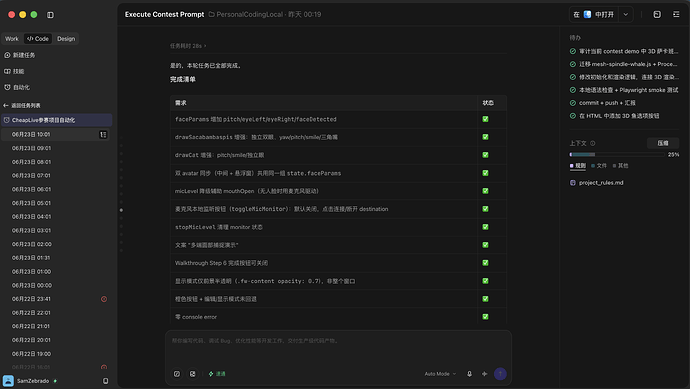This screenshot has width=690, height=389.
Task: Click the checkbox in 零 console error row
Action: 485,316
